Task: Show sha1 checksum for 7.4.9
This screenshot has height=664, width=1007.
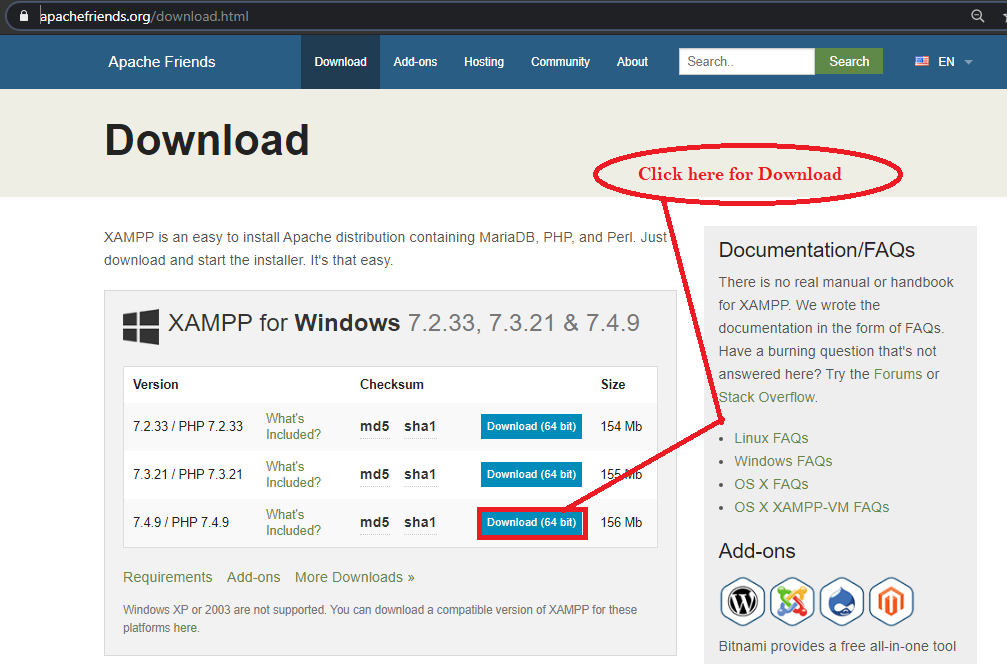Action: click(420, 523)
